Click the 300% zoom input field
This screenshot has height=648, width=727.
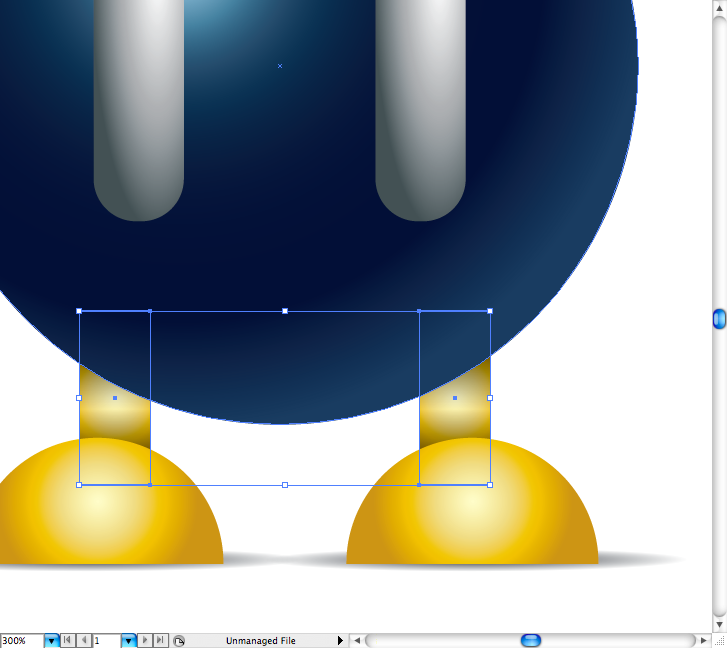coord(21,640)
